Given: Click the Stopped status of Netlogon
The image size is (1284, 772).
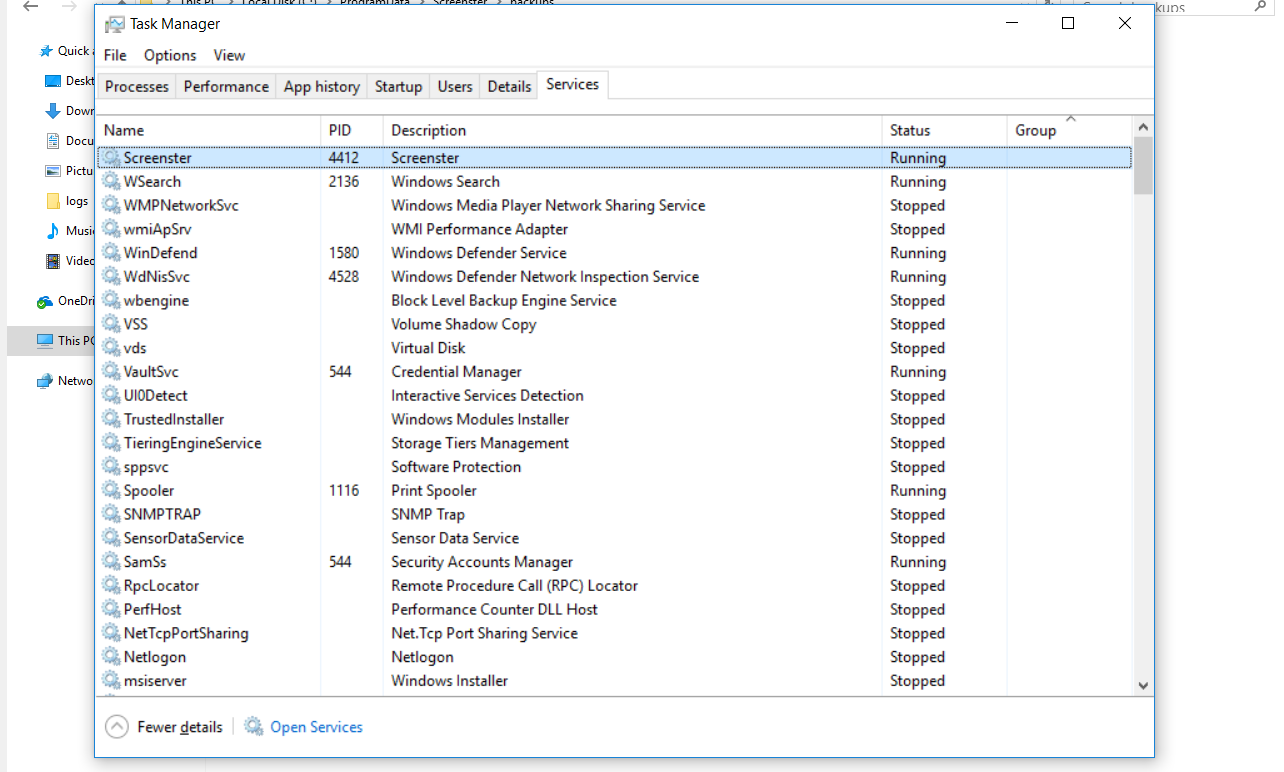Looking at the screenshot, I should coord(917,657).
